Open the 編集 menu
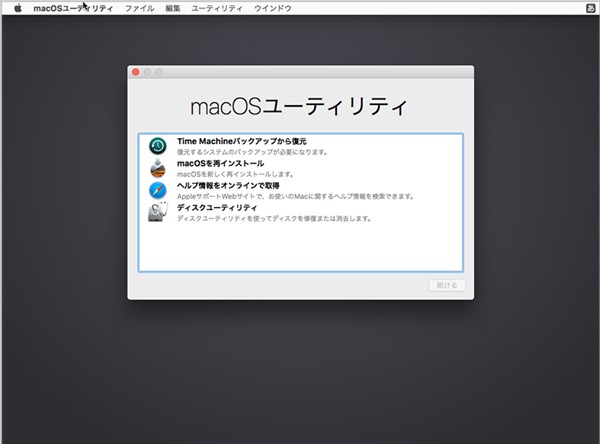Image resolution: width=600 pixels, height=444 pixels. coord(173,8)
